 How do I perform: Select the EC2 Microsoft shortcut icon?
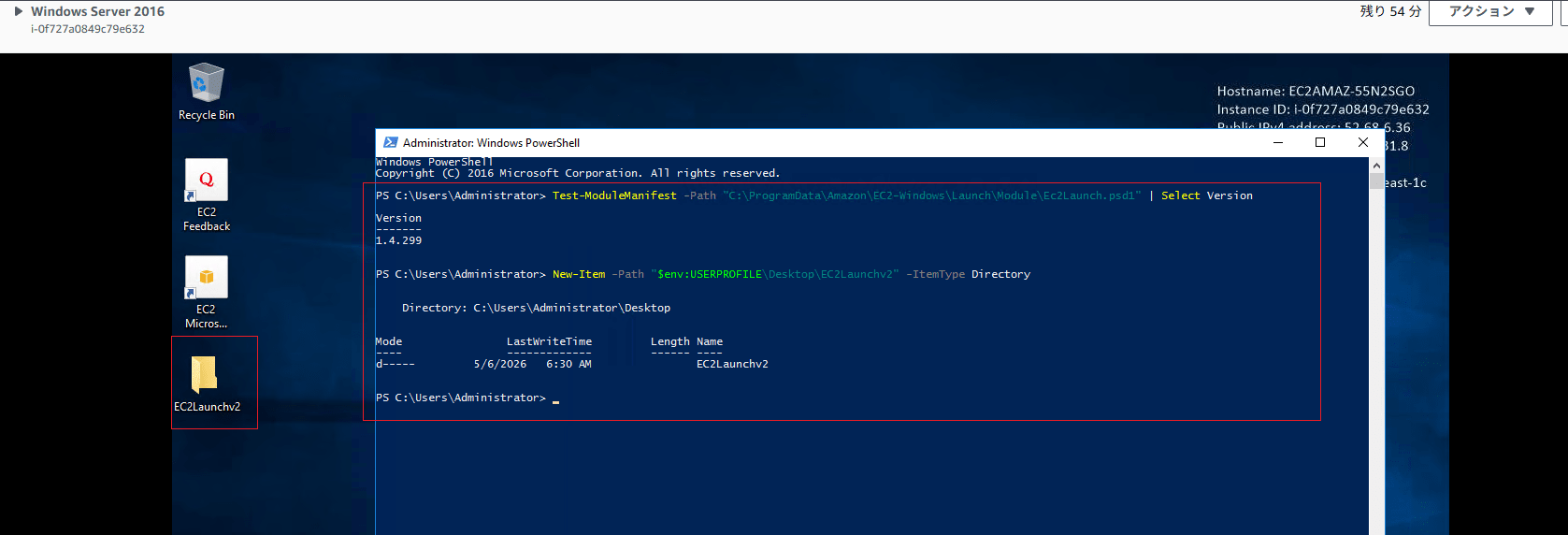tap(207, 293)
